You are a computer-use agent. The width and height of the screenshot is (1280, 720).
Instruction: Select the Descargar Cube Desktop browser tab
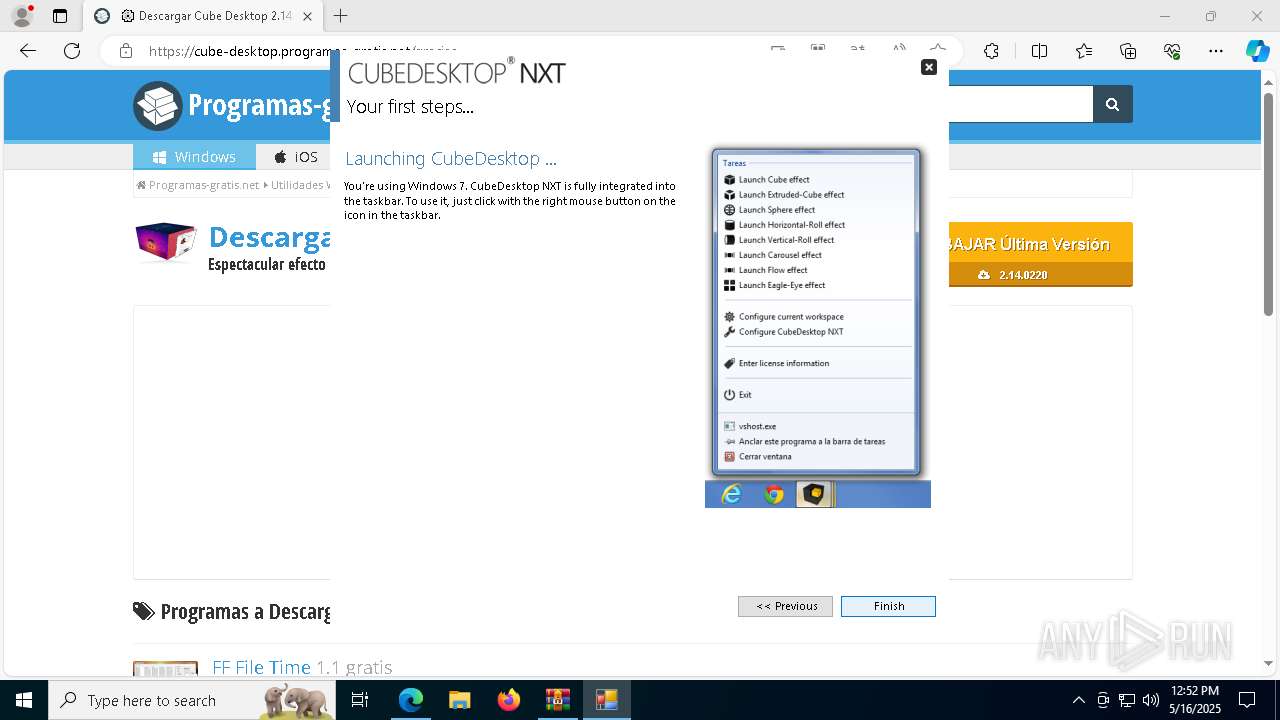coord(205,16)
